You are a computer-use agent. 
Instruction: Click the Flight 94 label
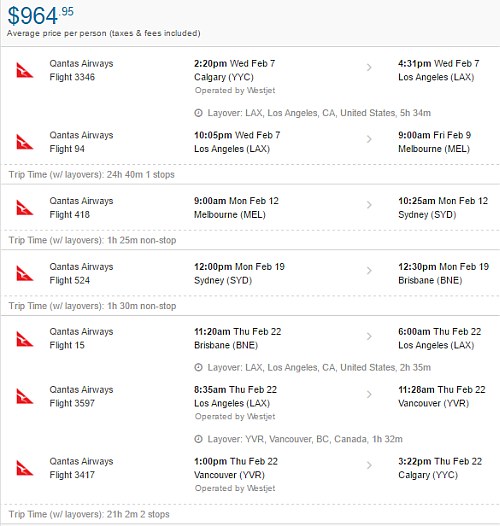click(67, 149)
